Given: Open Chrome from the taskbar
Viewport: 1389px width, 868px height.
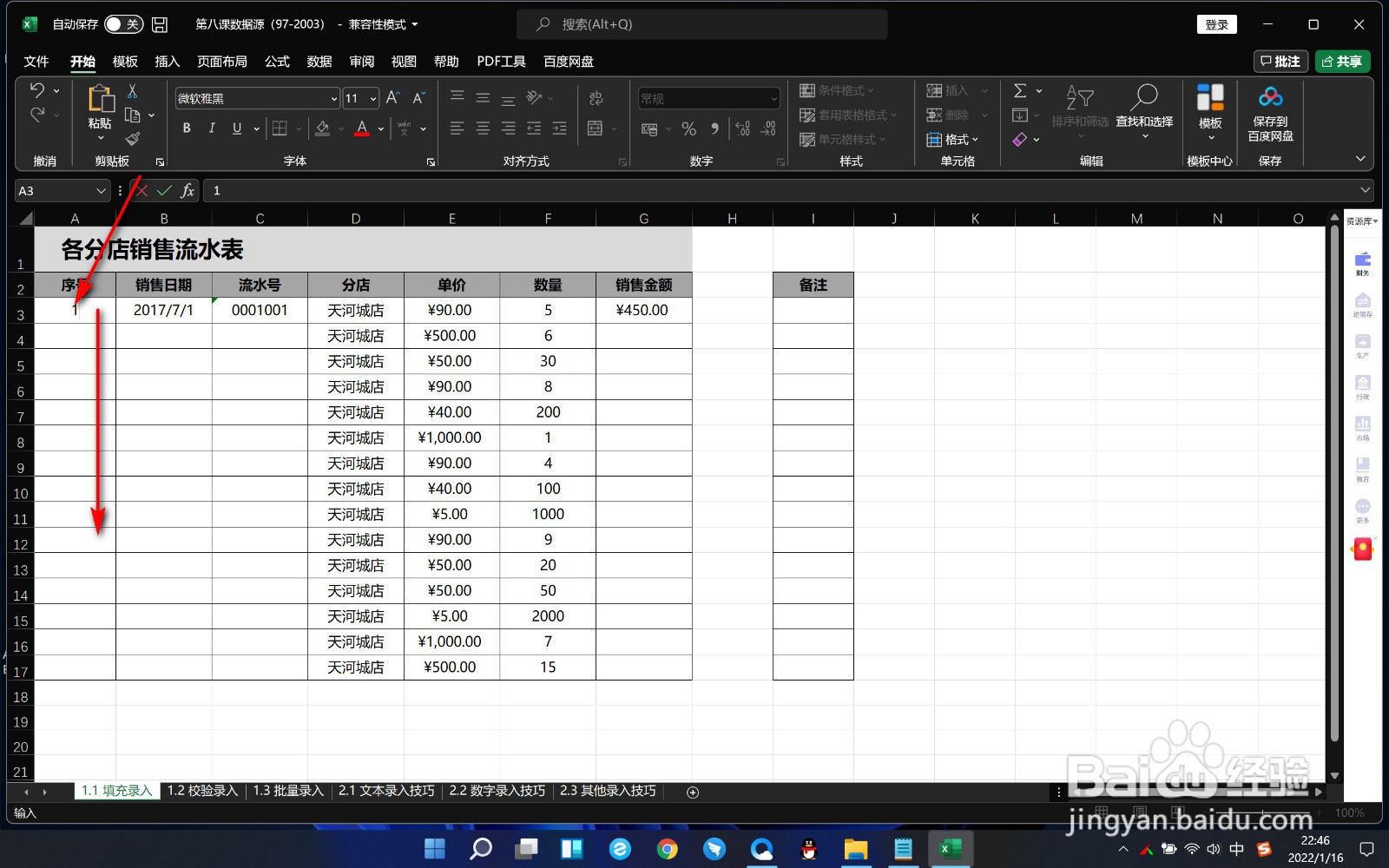Looking at the screenshot, I should coord(667,849).
